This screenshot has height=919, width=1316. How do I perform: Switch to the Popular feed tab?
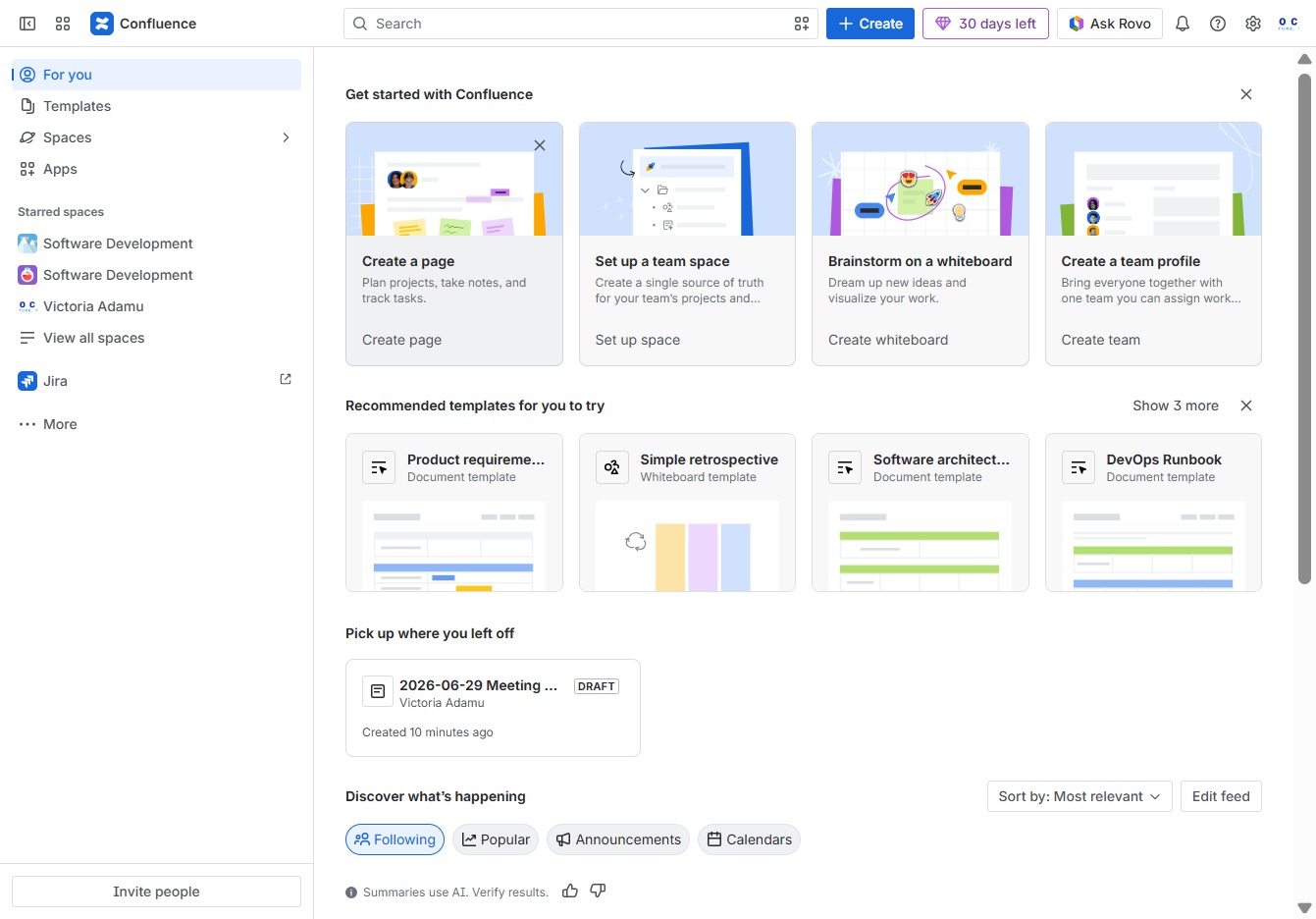coord(496,839)
